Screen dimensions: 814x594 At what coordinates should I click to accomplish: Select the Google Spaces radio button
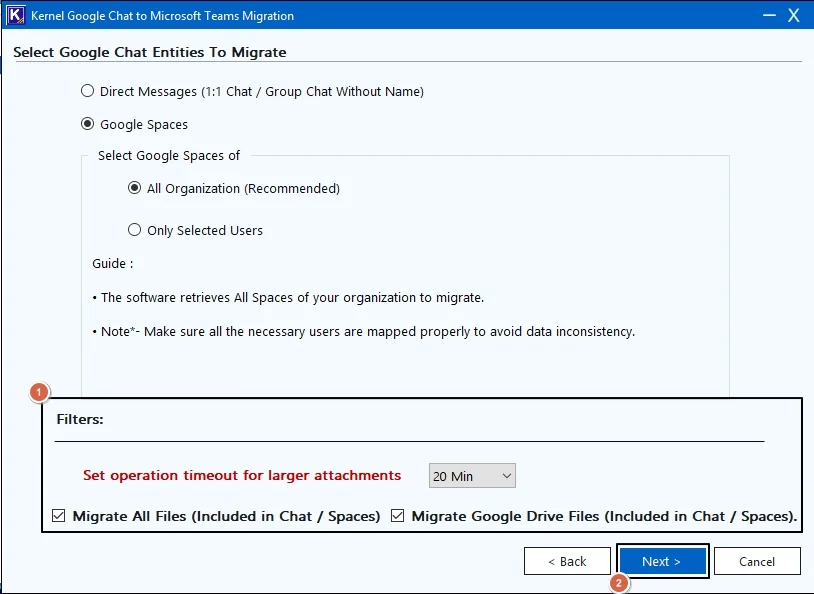[x=88, y=124]
